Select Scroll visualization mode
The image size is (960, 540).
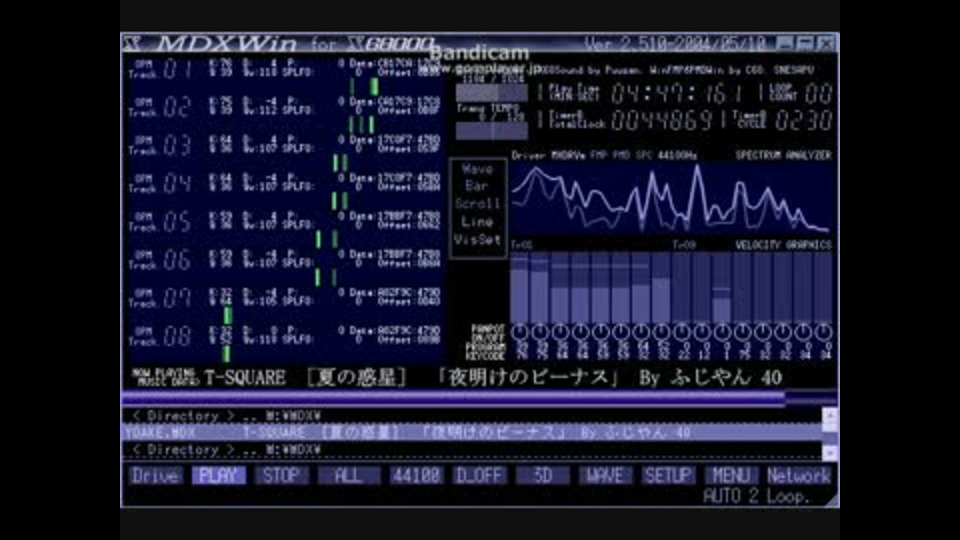point(478,204)
